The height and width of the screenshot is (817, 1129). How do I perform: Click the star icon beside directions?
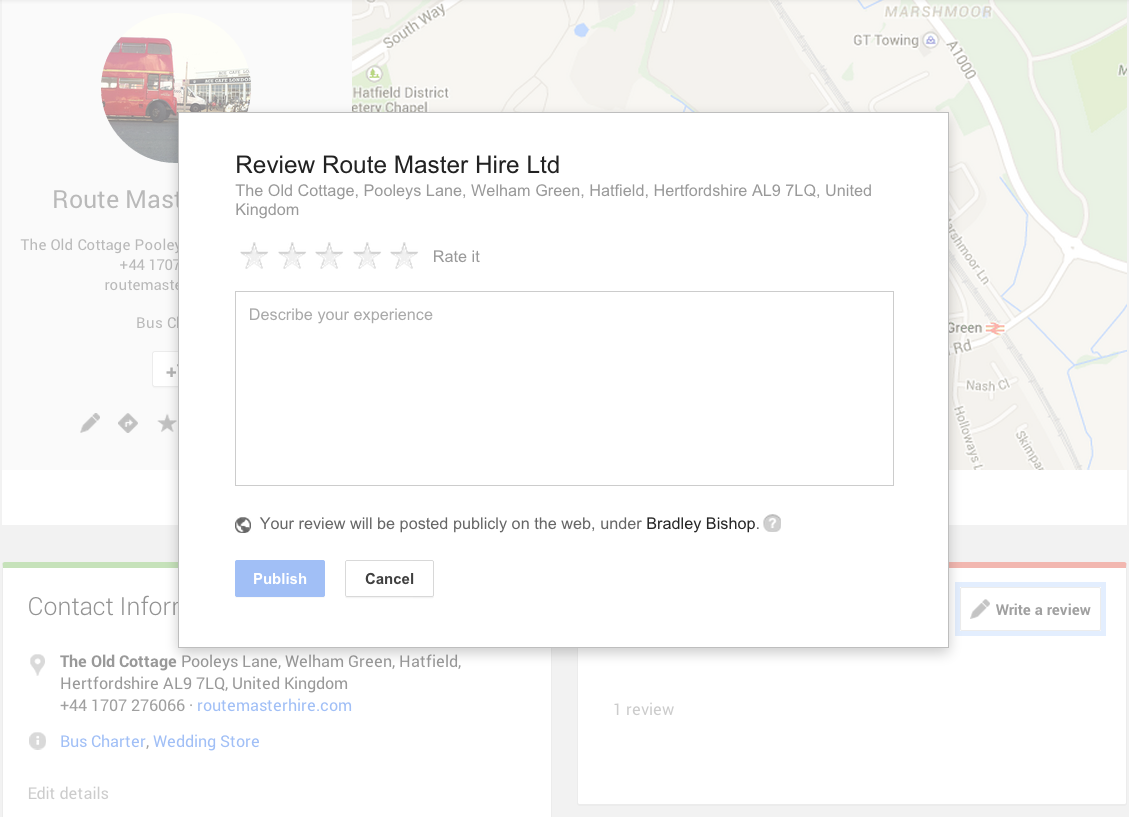point(166,423)
